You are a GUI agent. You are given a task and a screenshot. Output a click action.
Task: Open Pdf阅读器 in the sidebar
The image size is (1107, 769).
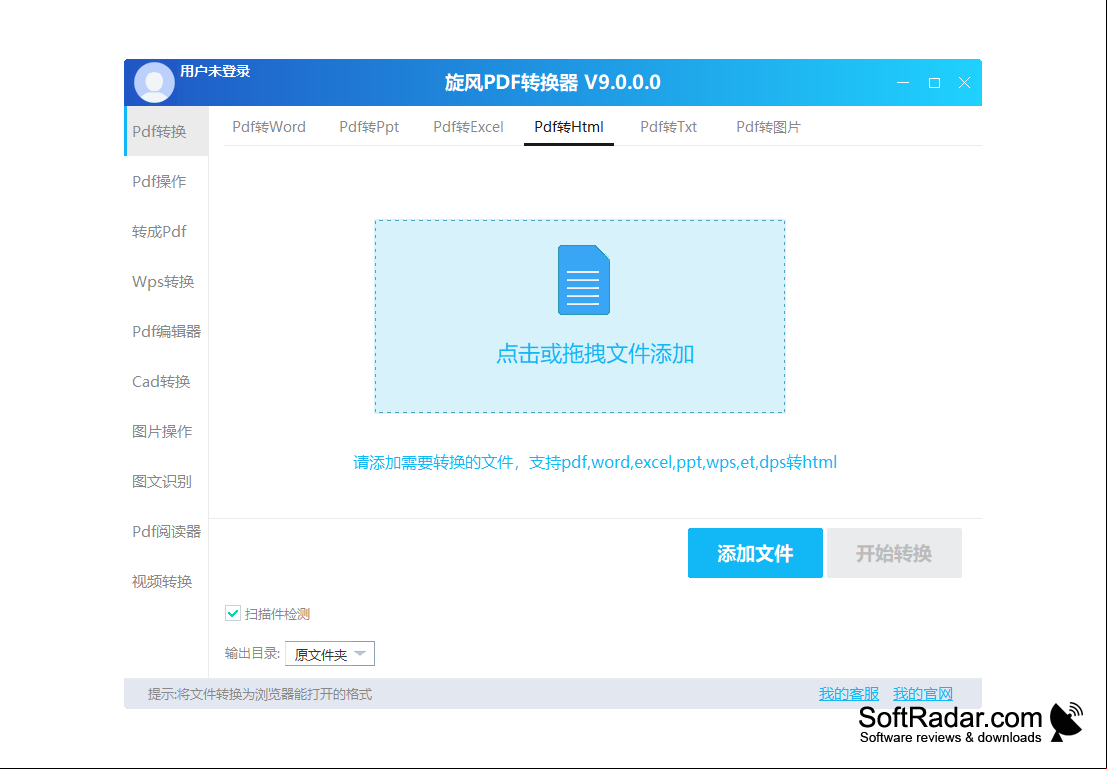[167, 532]
